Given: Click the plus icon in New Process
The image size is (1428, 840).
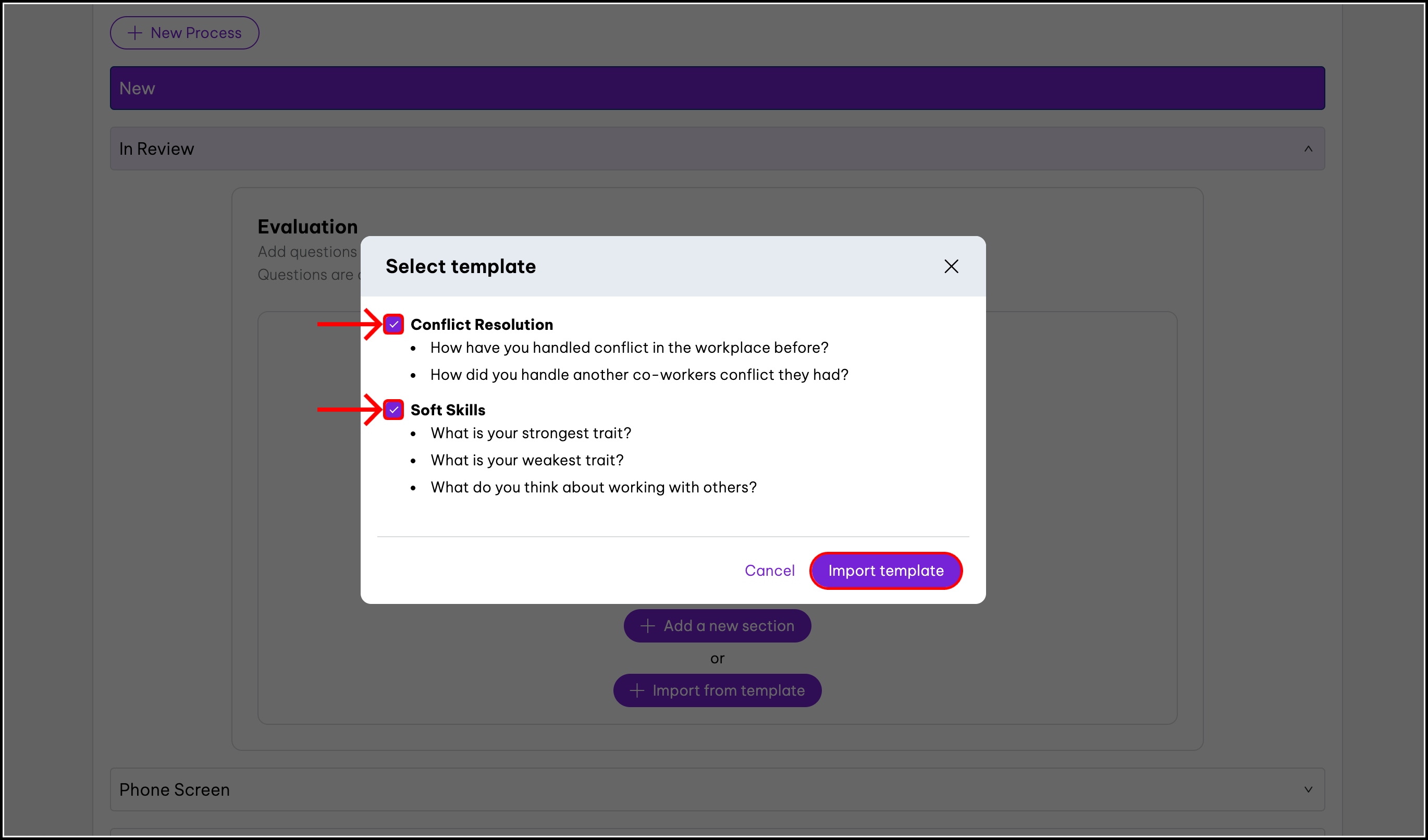Looking at the screenshot, I should 135,33.
